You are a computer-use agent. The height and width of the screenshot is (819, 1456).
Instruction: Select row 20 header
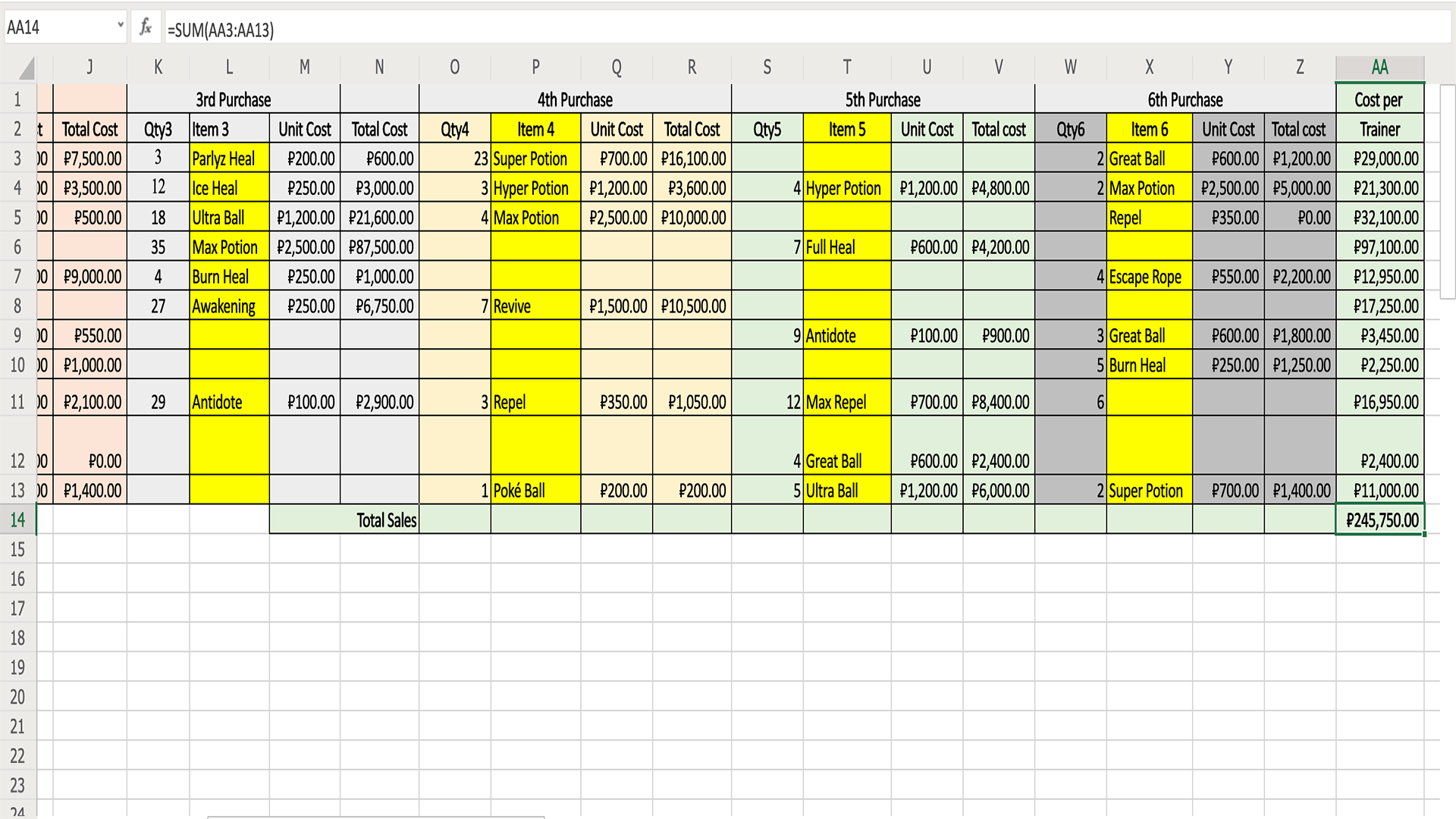coord(17,697)
